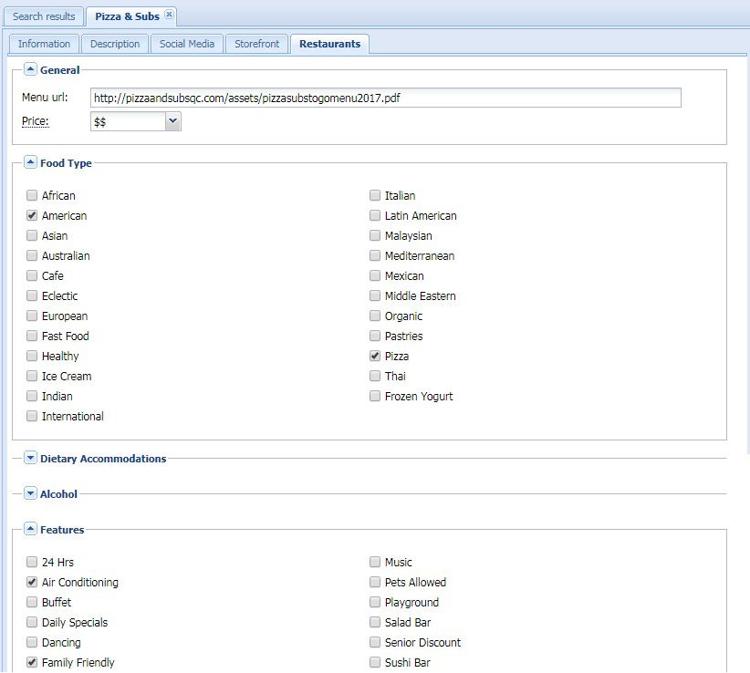Enable the Music feature

375,562
